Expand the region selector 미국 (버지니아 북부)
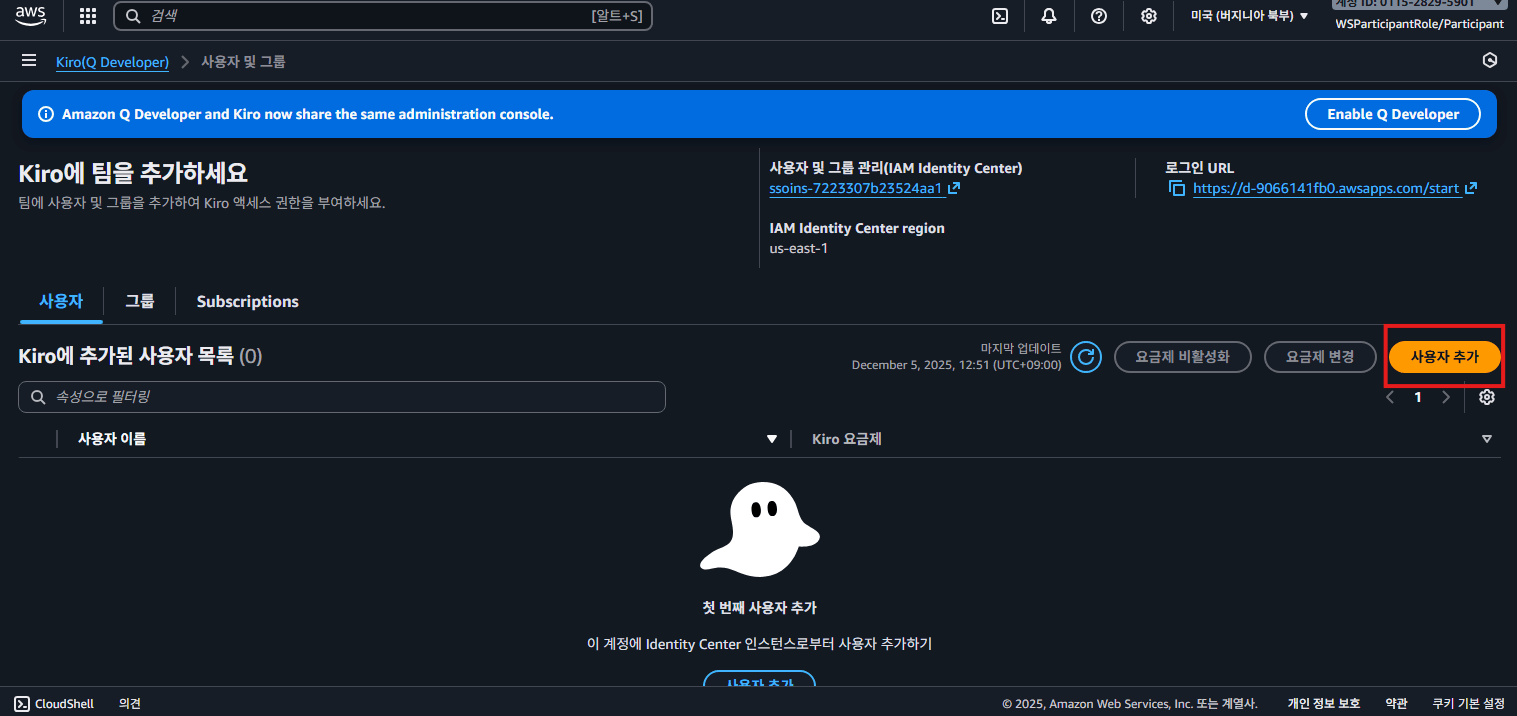This screenshot has height=716, width=1517. point(1249,16)
